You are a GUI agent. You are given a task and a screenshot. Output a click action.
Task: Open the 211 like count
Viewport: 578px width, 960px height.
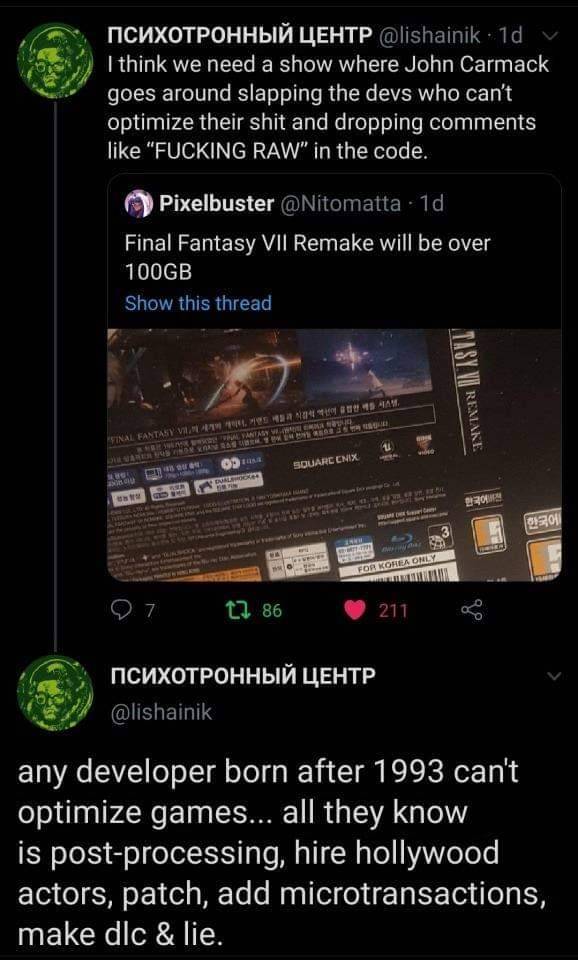tap(392, 610)
